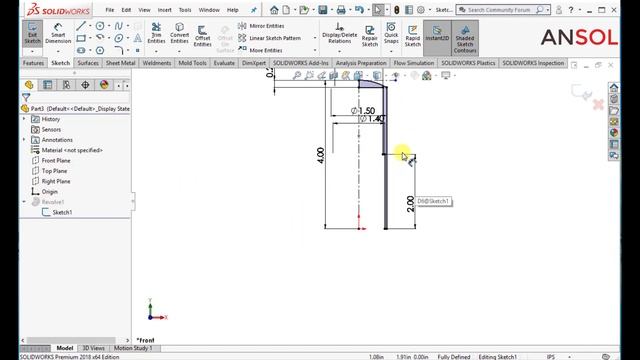Click the Save icon in title toolbar
Screen dimensions: 640x360
coord(322,10)
